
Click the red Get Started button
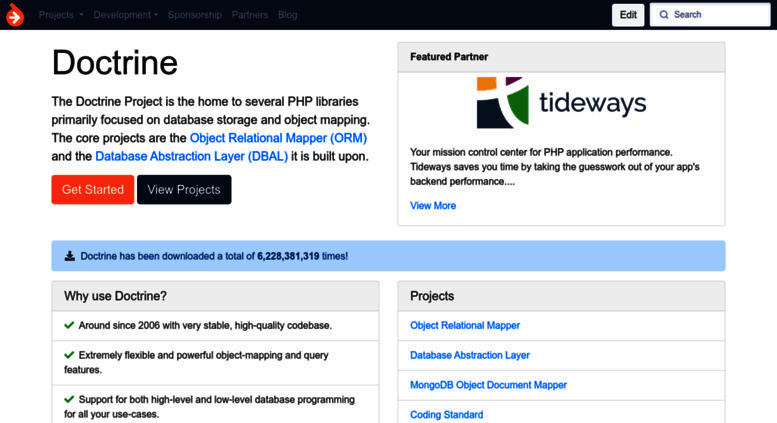[93, 190]
